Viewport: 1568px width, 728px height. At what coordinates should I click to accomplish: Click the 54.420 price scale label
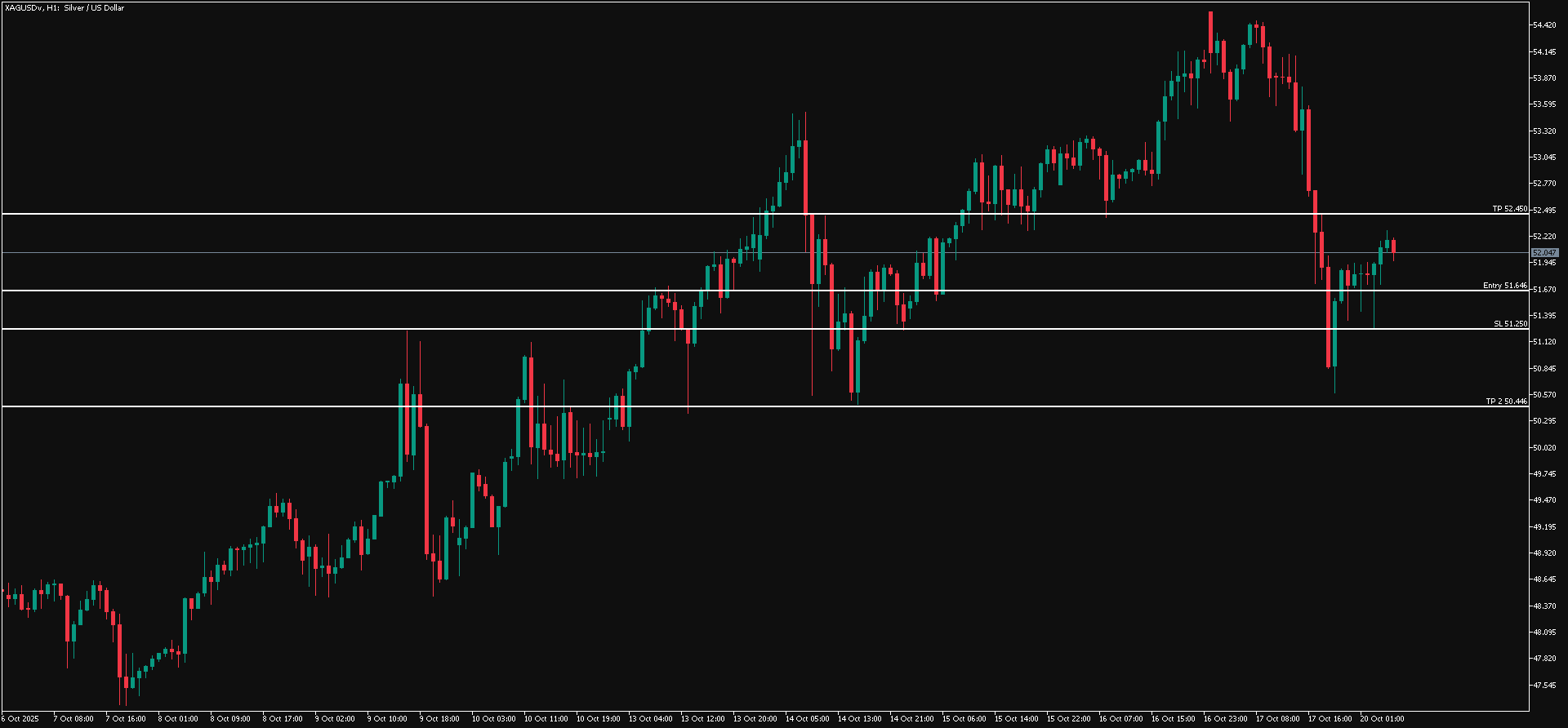click(x=1544, y=25)
